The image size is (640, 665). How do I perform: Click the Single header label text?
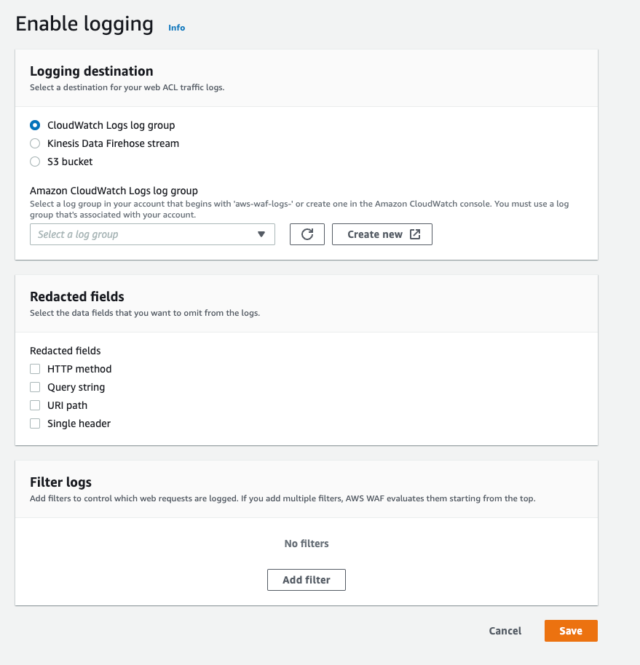click(79, 424)
